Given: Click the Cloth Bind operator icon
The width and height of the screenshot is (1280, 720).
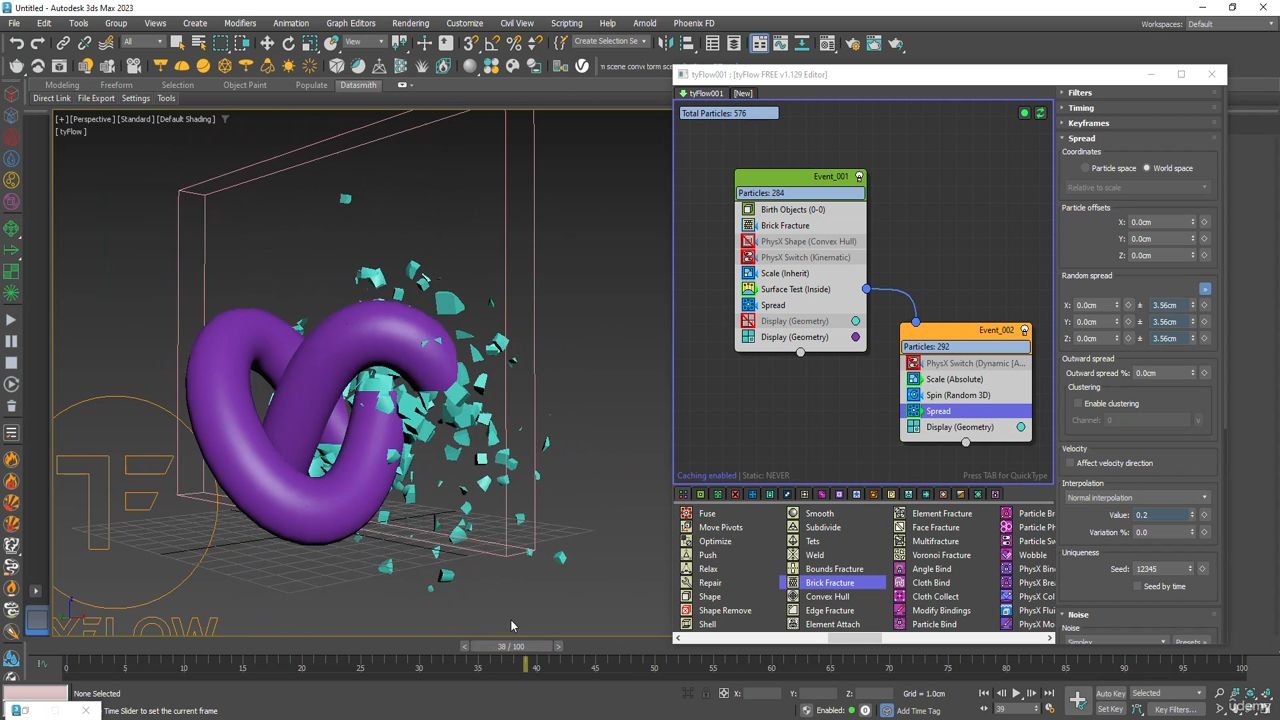Looking at the screenshot, I should pyautogui.click(x=900, y=583).
